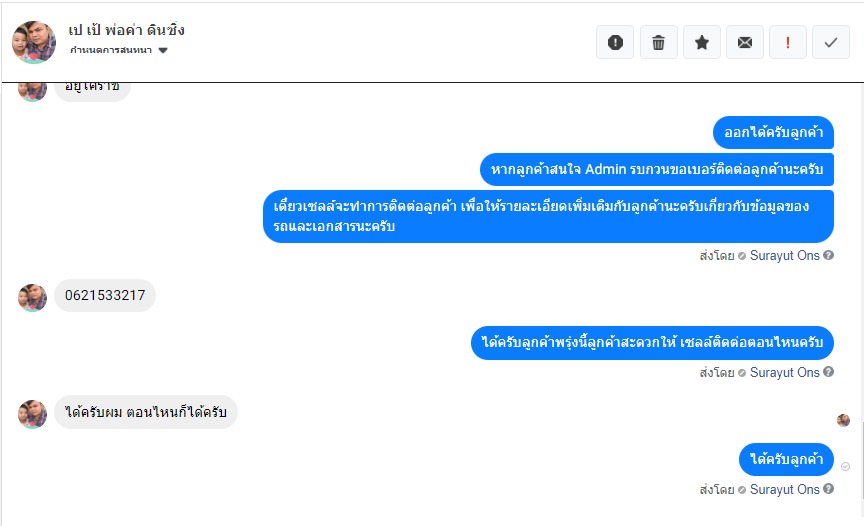Click the customer's profile picture in the header
Screen dimensions: 864x526
[34, 42]
